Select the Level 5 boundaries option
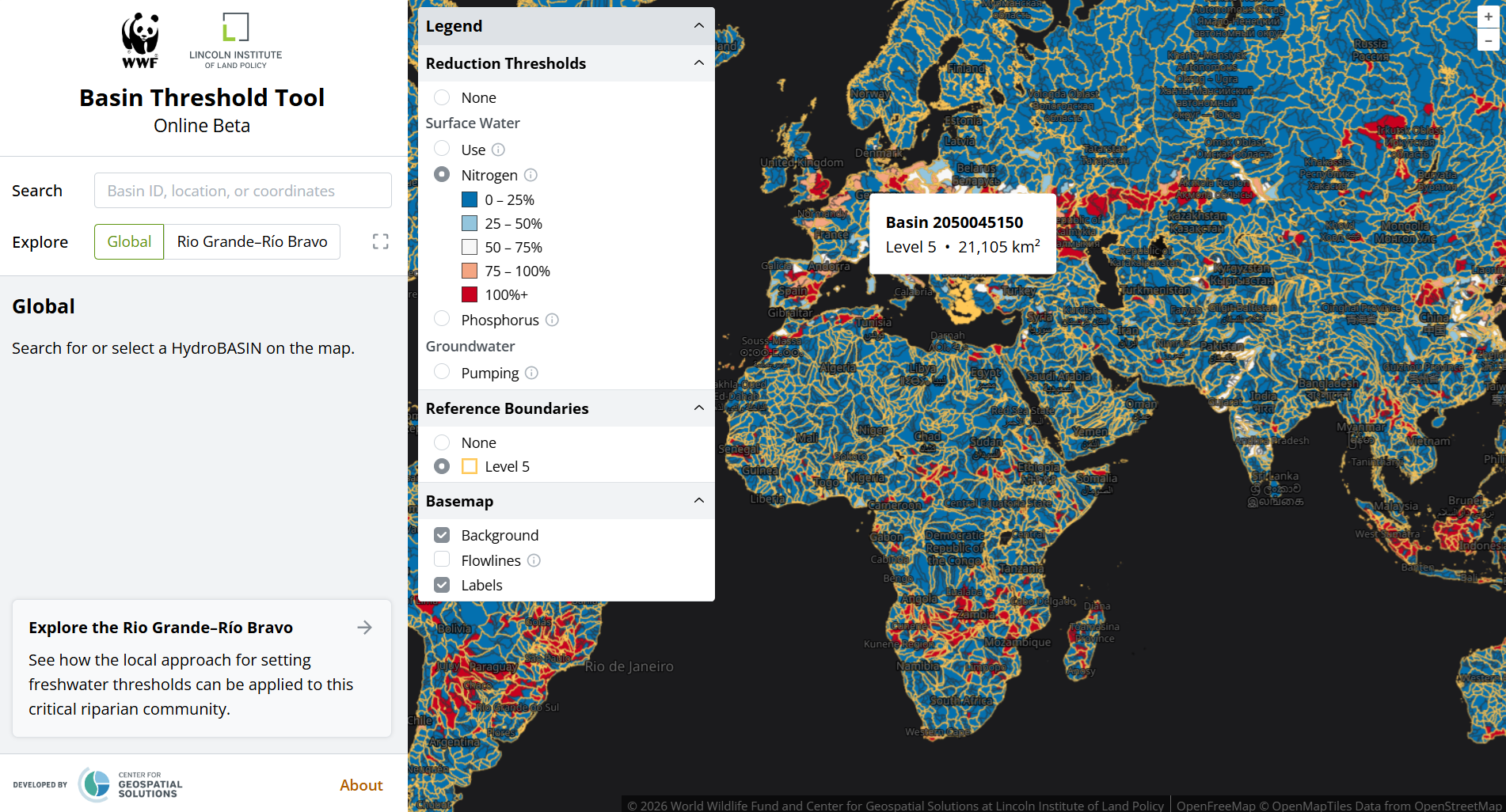This screenshot has width=1506, height=812. pyautogui.click(x=442, y=466)
